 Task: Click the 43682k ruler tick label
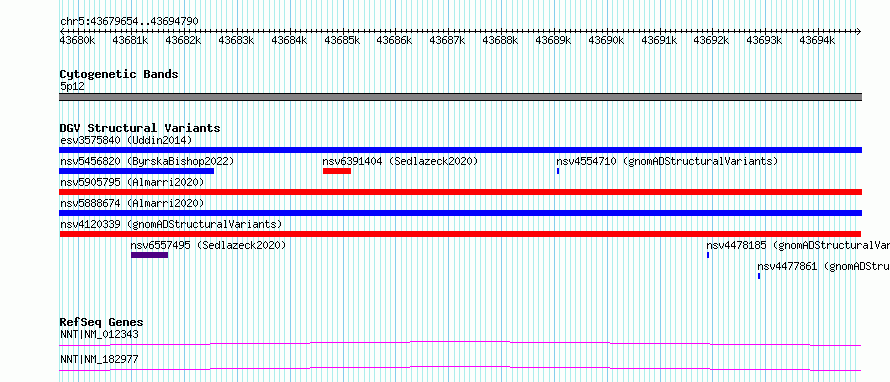click(183, 40)
